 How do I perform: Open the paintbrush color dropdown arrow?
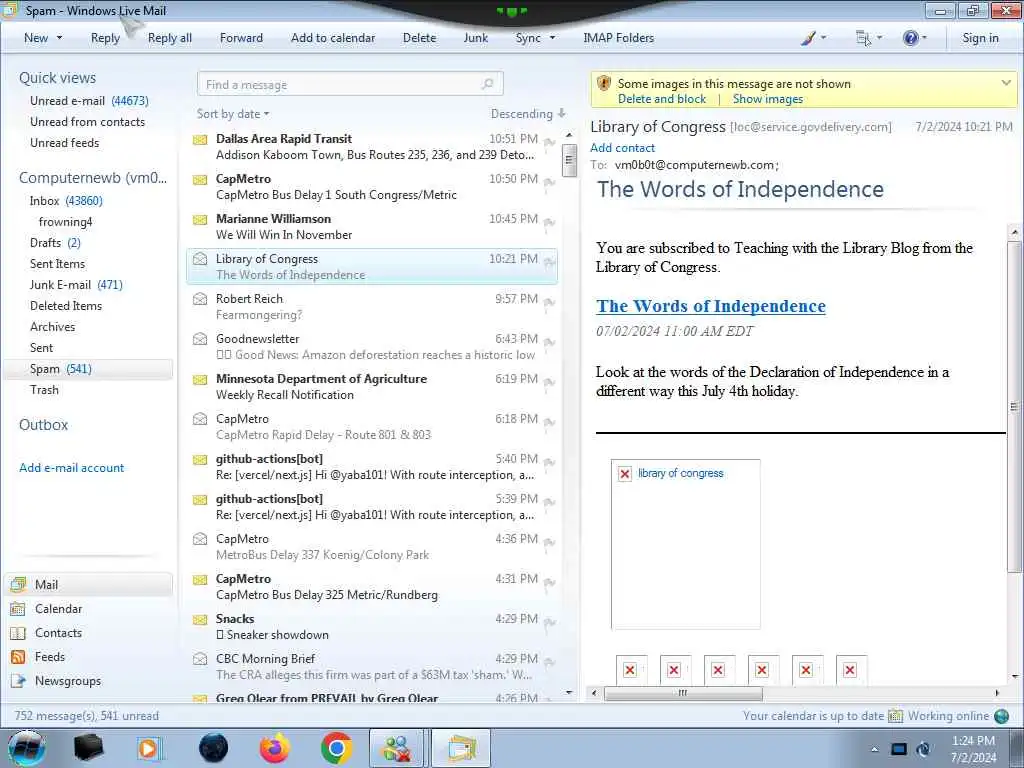tap(823, 38)
